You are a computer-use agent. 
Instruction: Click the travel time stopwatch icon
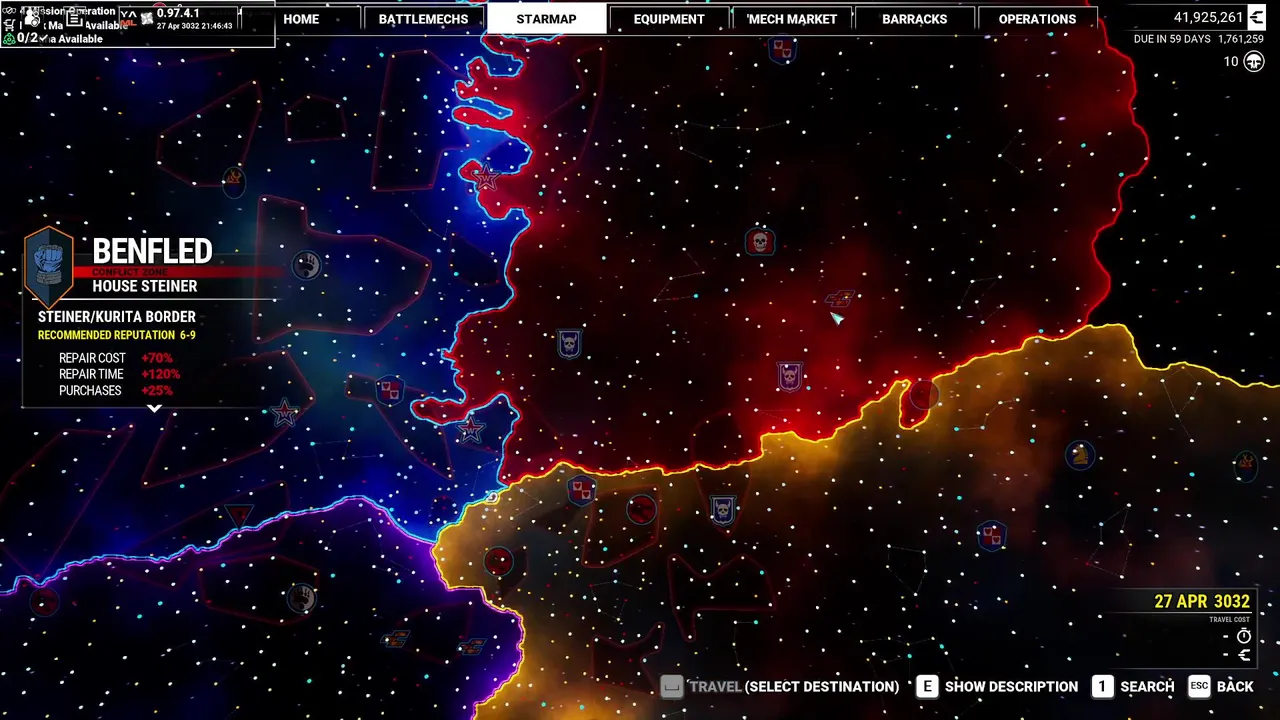(1244, 636)
